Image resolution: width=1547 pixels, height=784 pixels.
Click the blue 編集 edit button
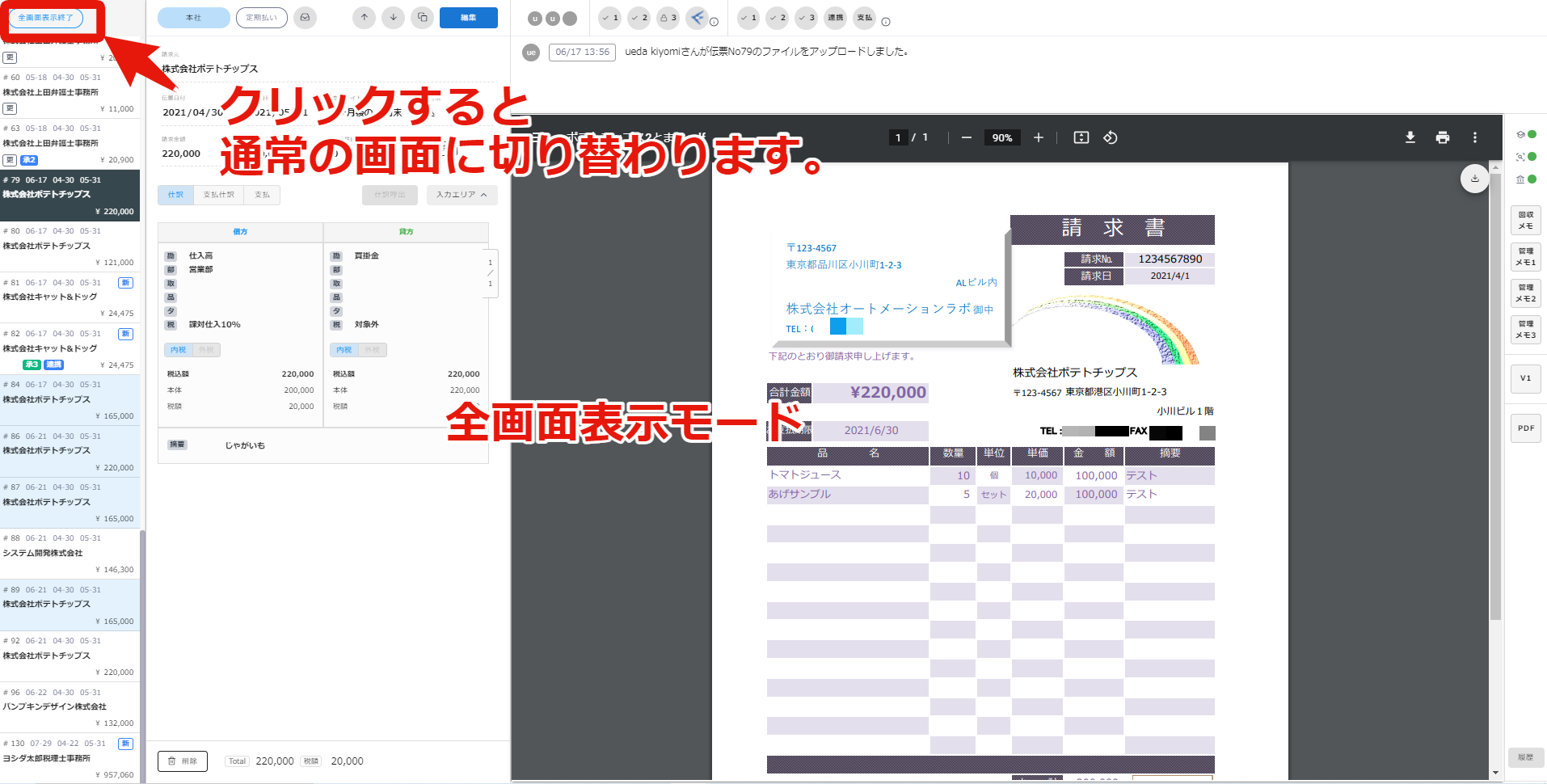click(469, 18)
